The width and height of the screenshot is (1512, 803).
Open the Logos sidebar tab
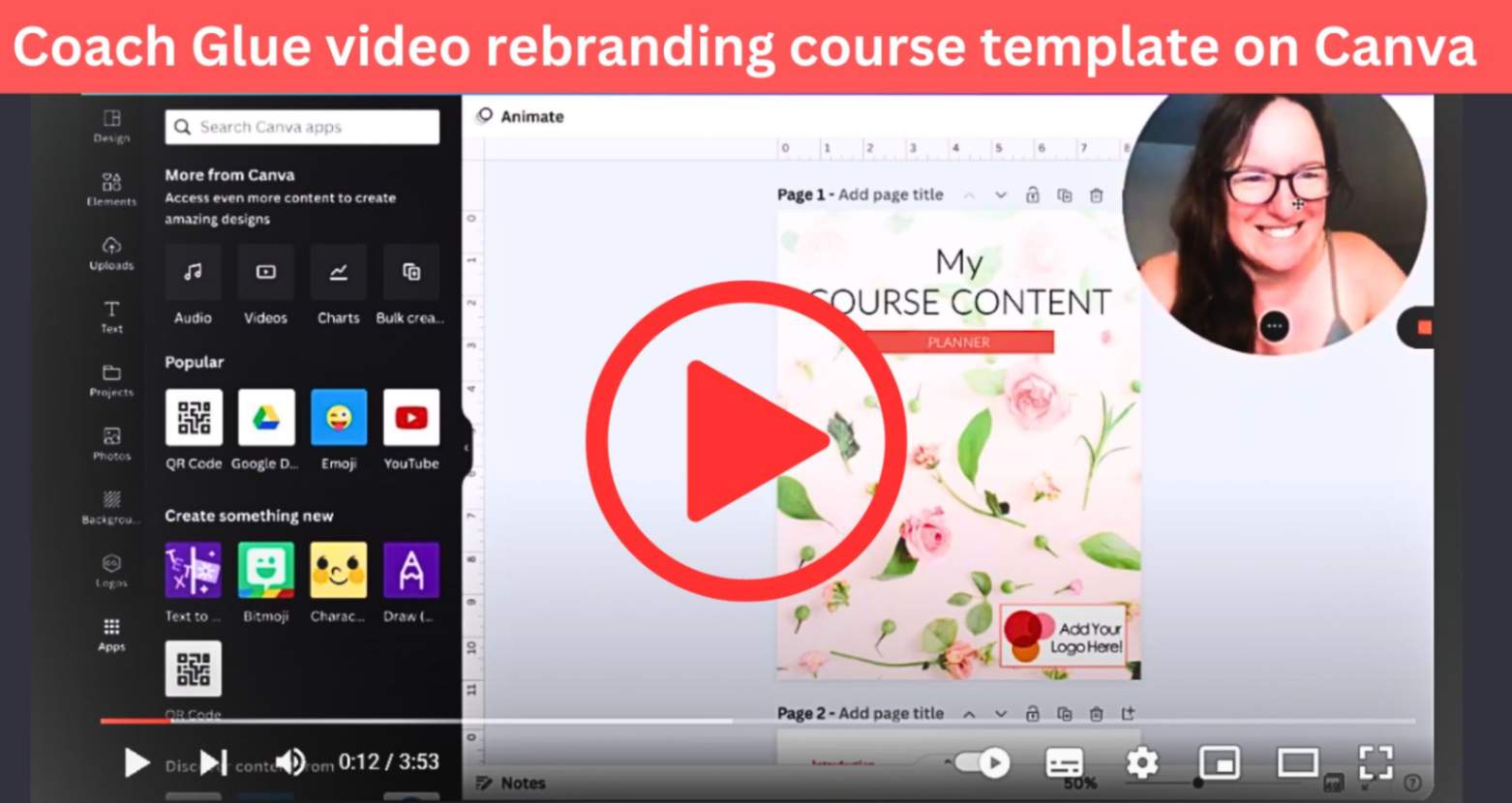pos(111,571)
